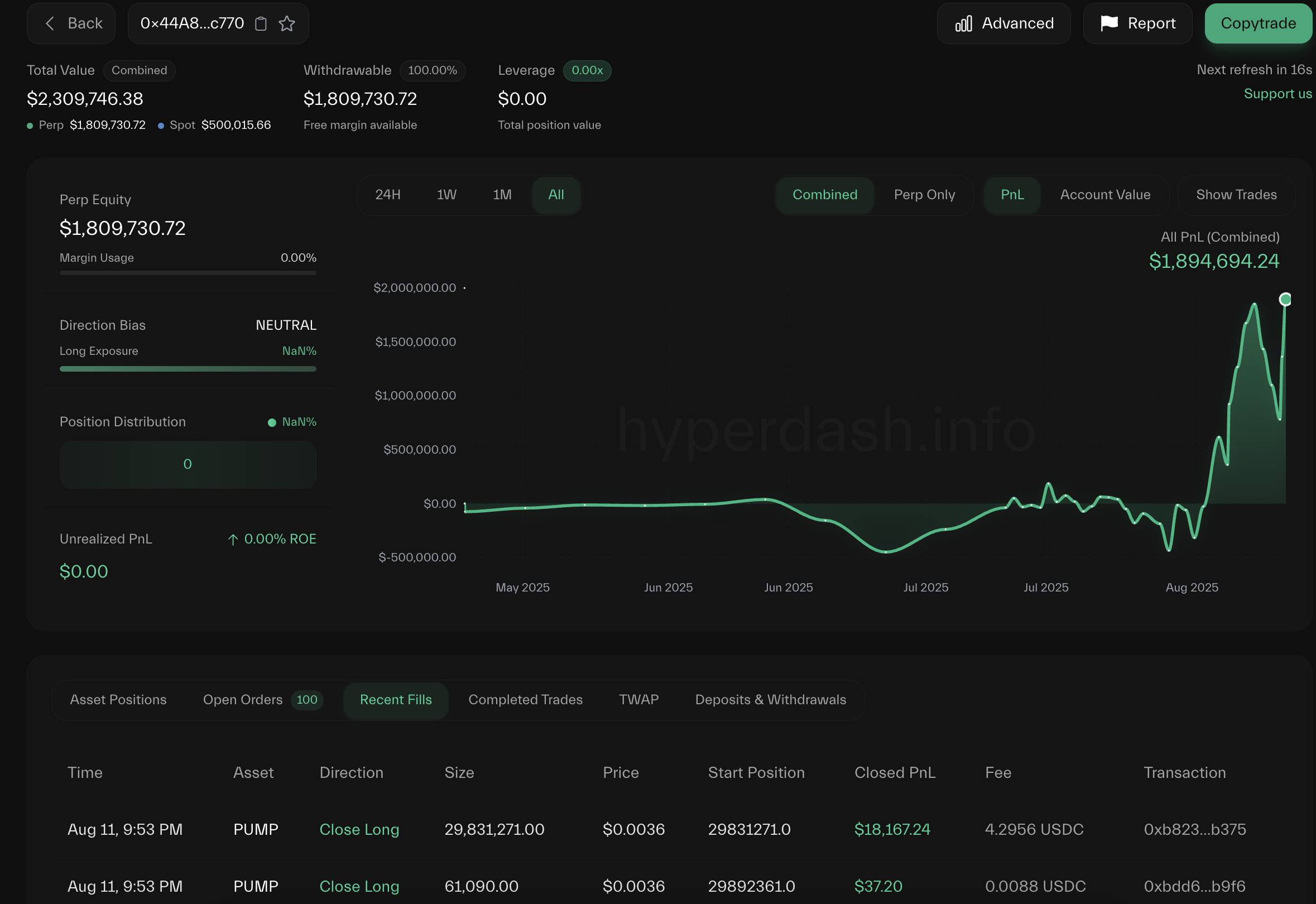Open the TWAP tab

638,700
